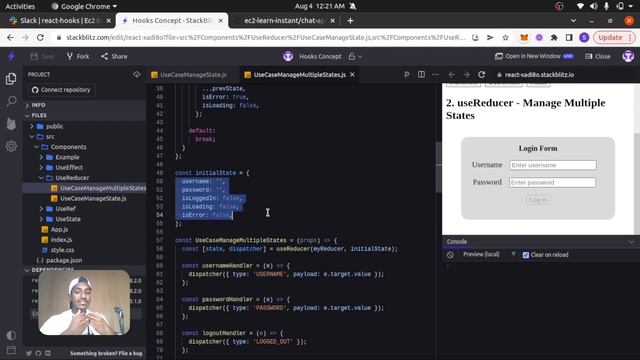Click the Twitter icon in the bottom bar
640x360 pixels.
(x=29, y=353)
